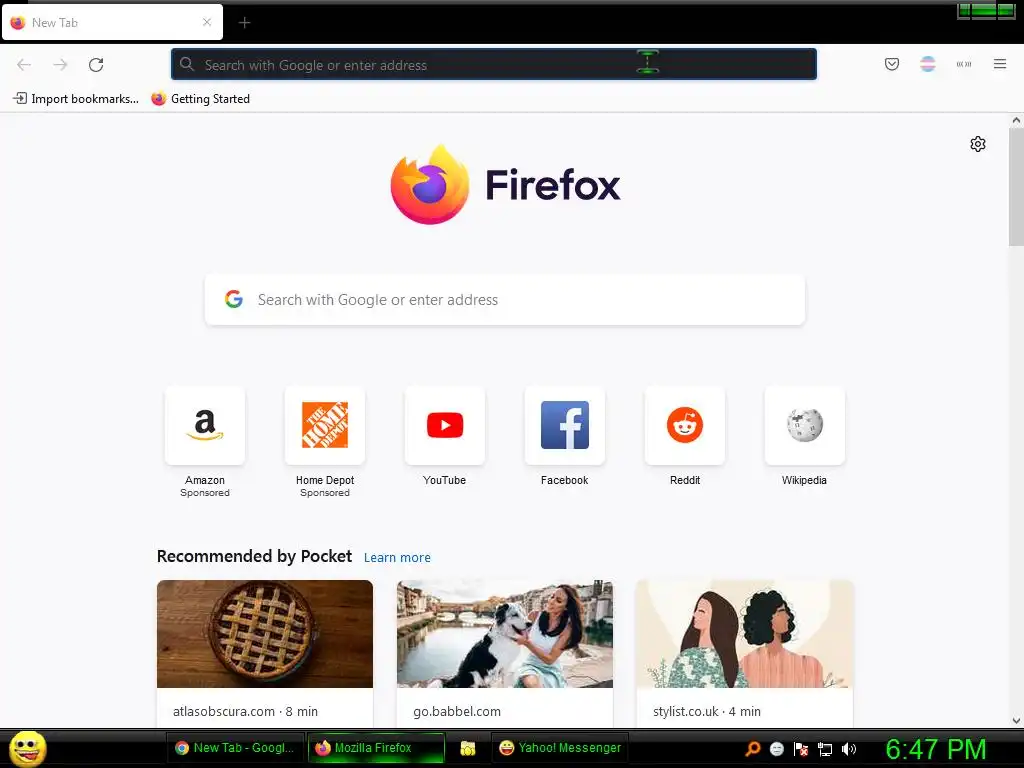1024x768 pixels.
Task: Click the go.babbel.com source label
Action: coord(456,711)
